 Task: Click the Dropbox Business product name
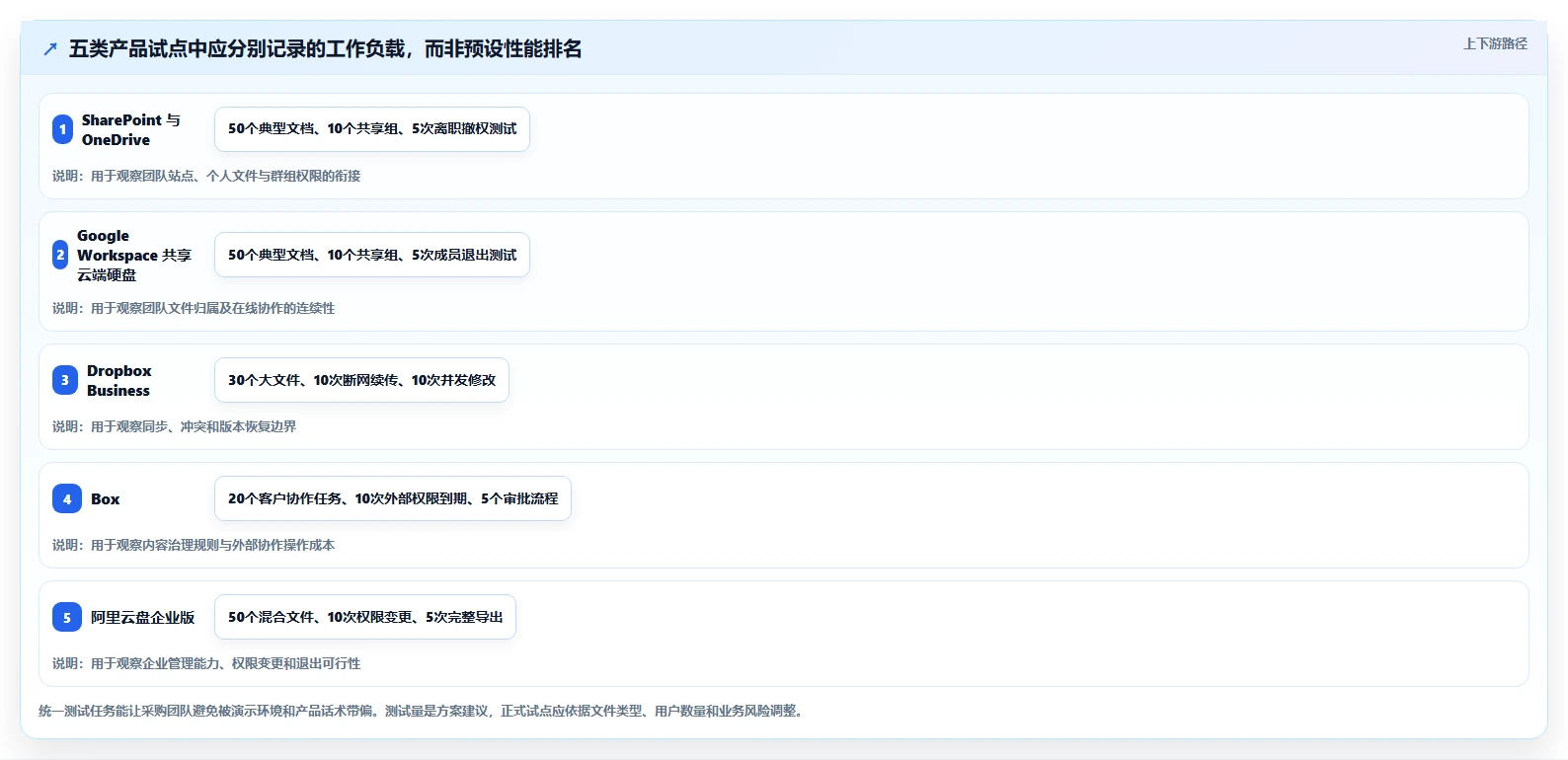pyautogui.click(x=119, y=380)
